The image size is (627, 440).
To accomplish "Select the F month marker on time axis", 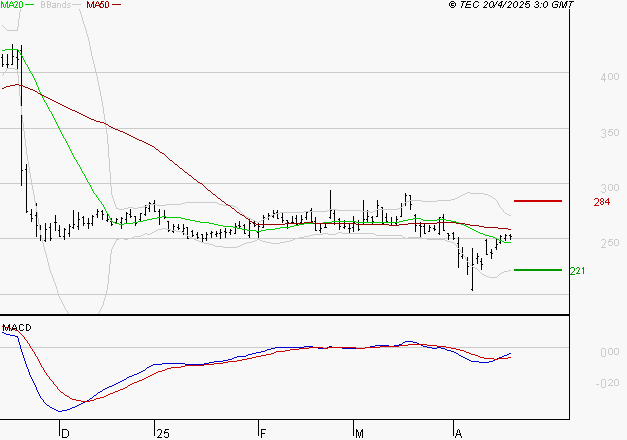I will pos(261,433).
